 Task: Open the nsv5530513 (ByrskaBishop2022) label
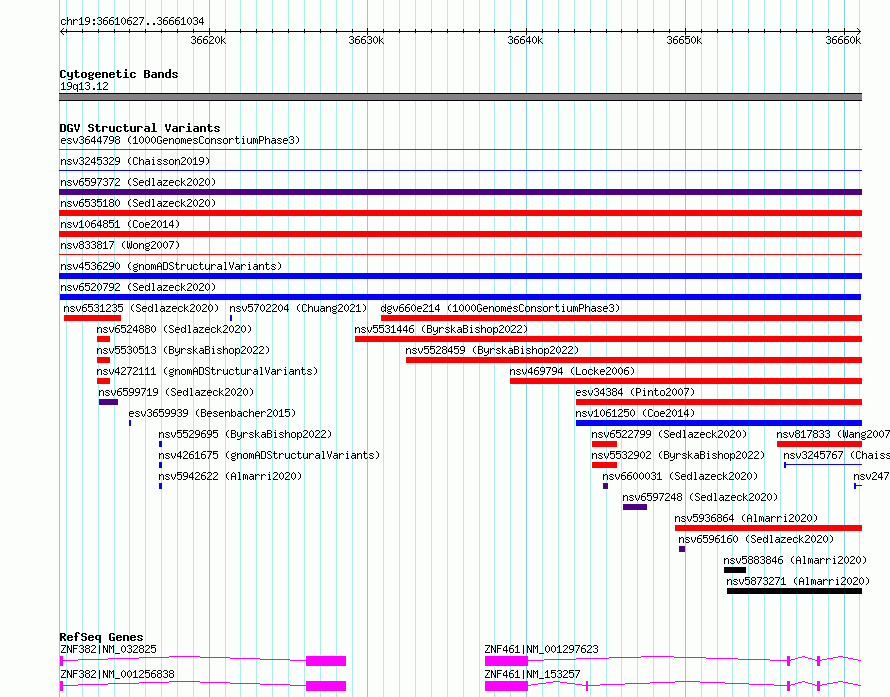(x=183, y=350)
